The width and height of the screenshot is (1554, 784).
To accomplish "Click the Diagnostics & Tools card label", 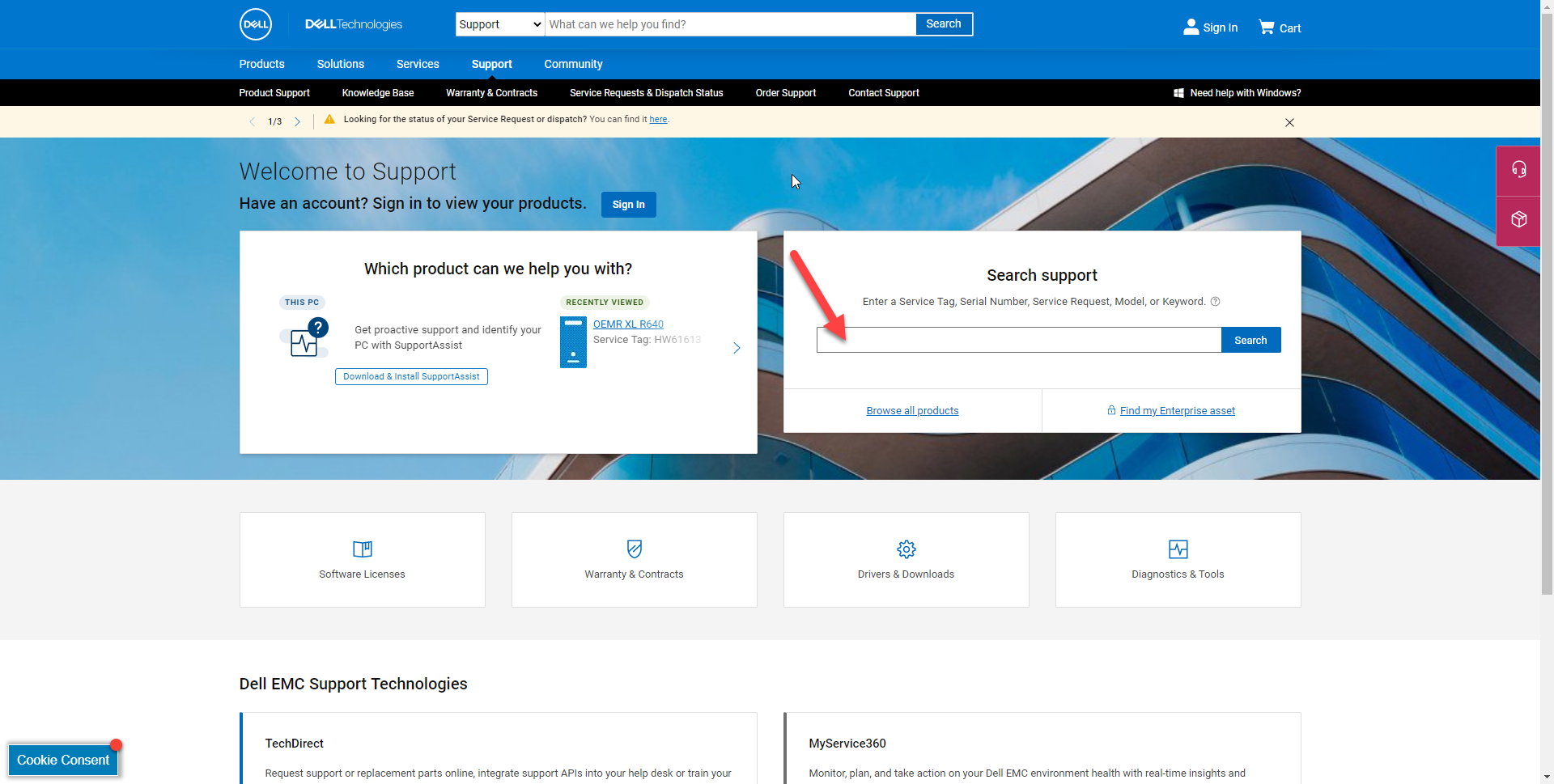I will pos(1178,574).
